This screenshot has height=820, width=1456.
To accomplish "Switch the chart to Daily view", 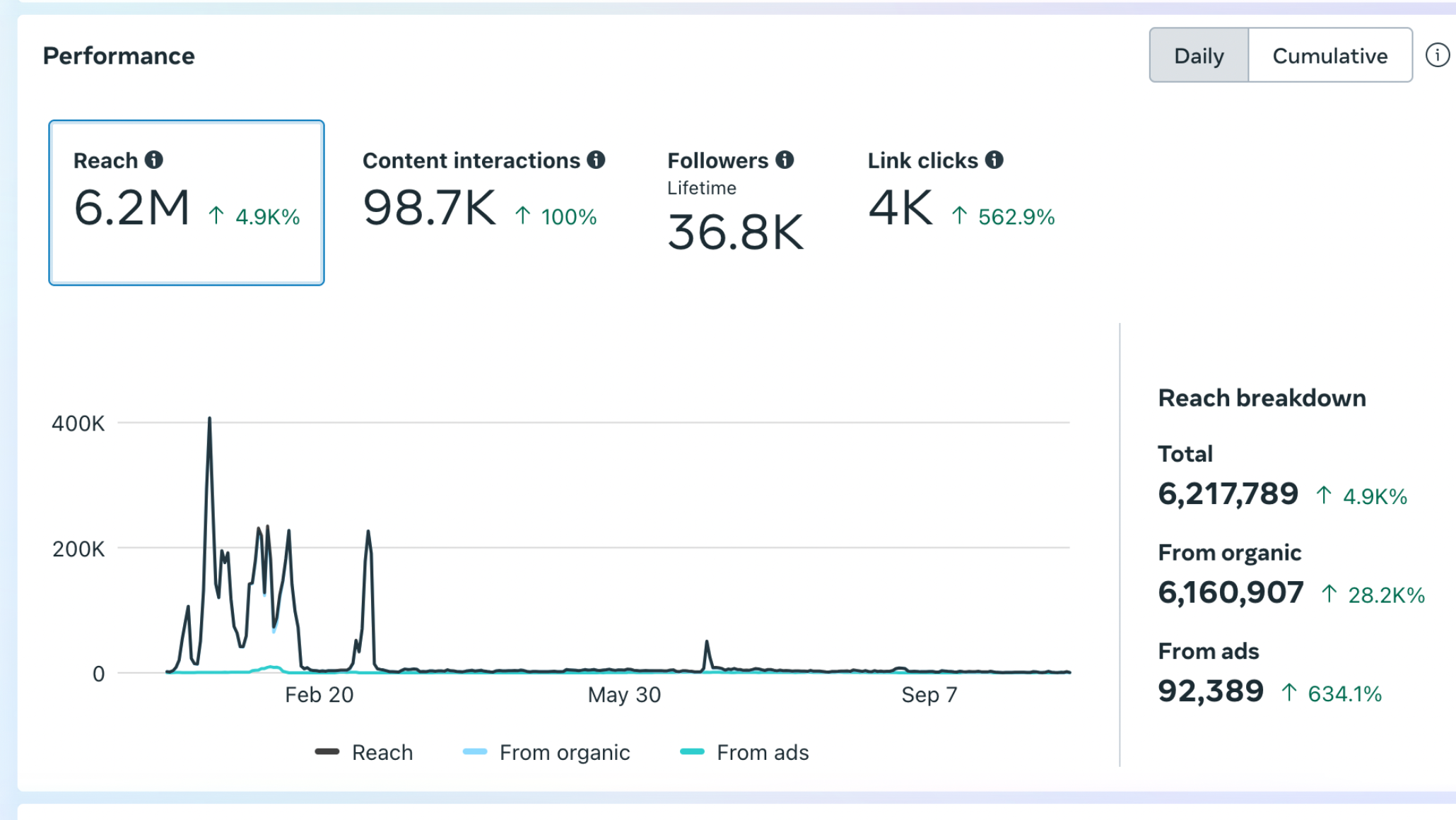I will click(x=1199, y=56).
